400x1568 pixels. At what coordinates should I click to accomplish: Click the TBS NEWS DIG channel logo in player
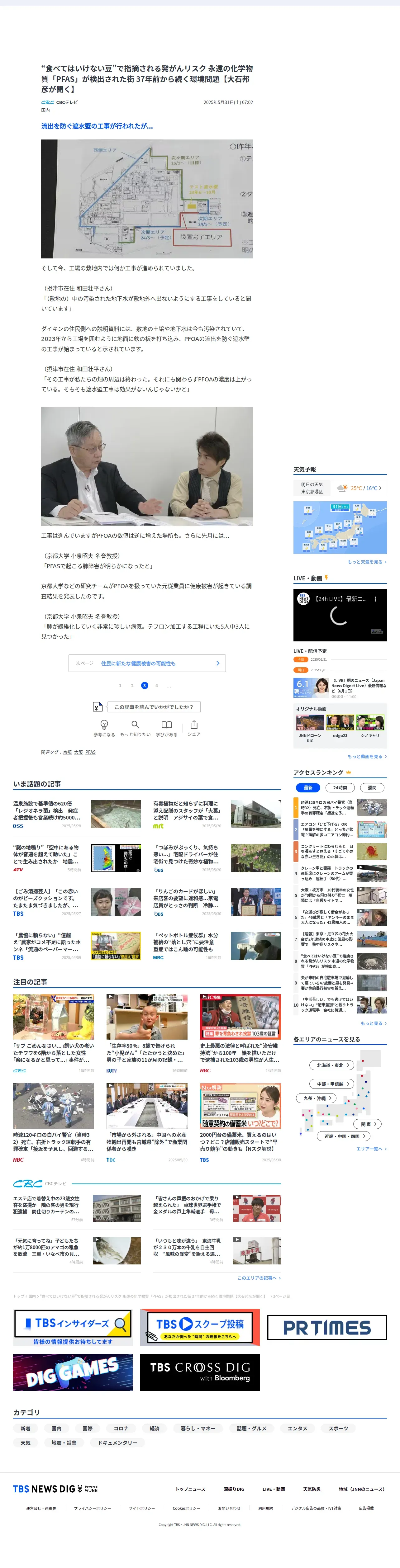coord(303,599)
